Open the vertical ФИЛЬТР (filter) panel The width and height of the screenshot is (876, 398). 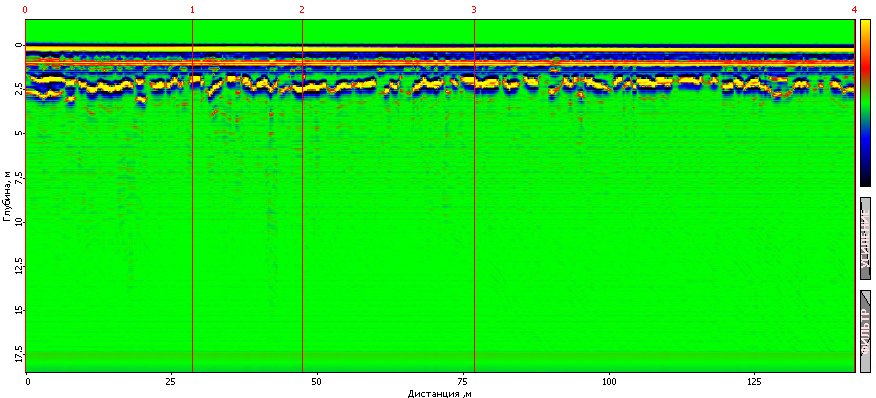865,331
